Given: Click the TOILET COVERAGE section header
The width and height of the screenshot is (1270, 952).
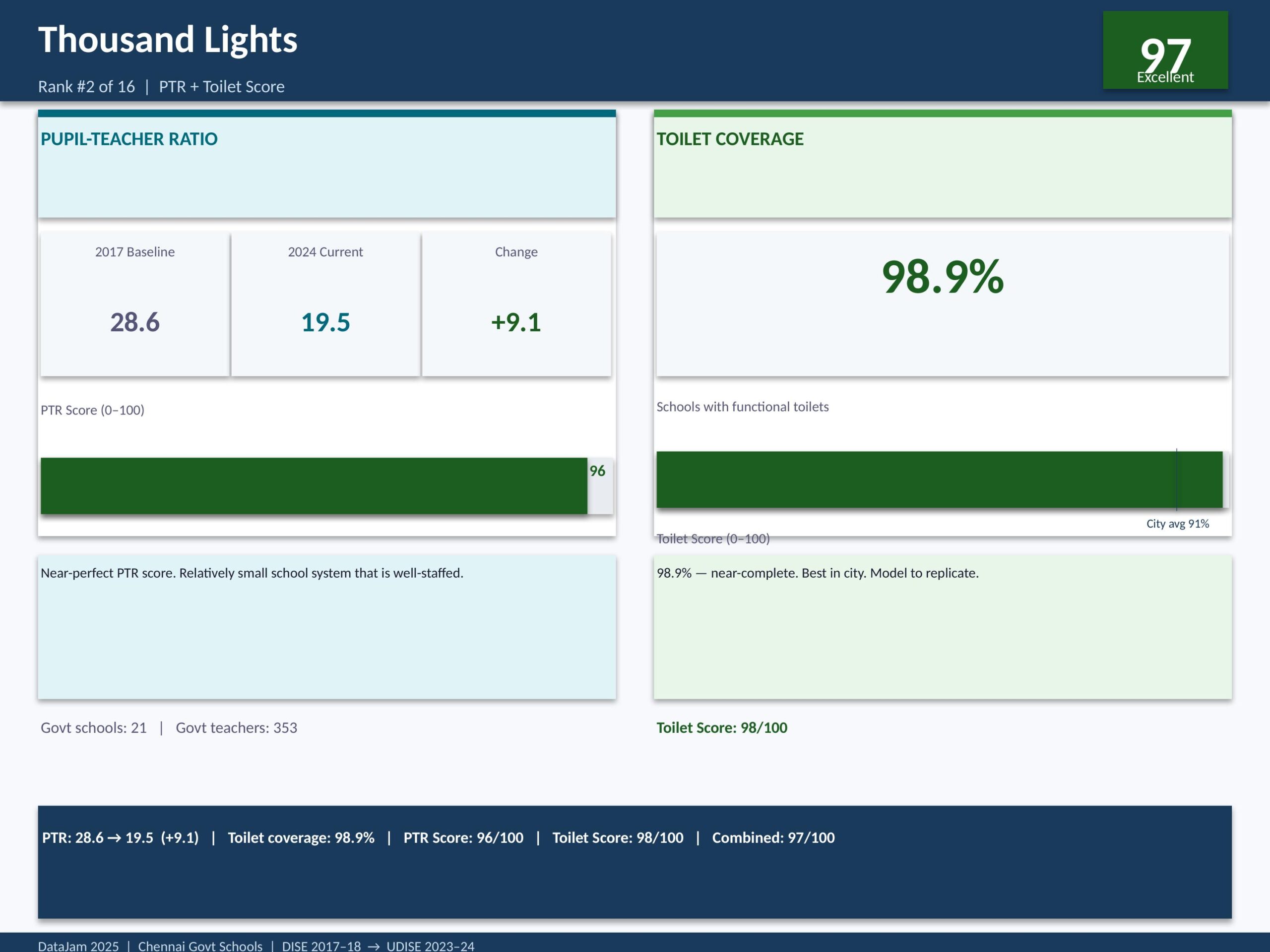Looking at the screenshot, I should (730, 139).
